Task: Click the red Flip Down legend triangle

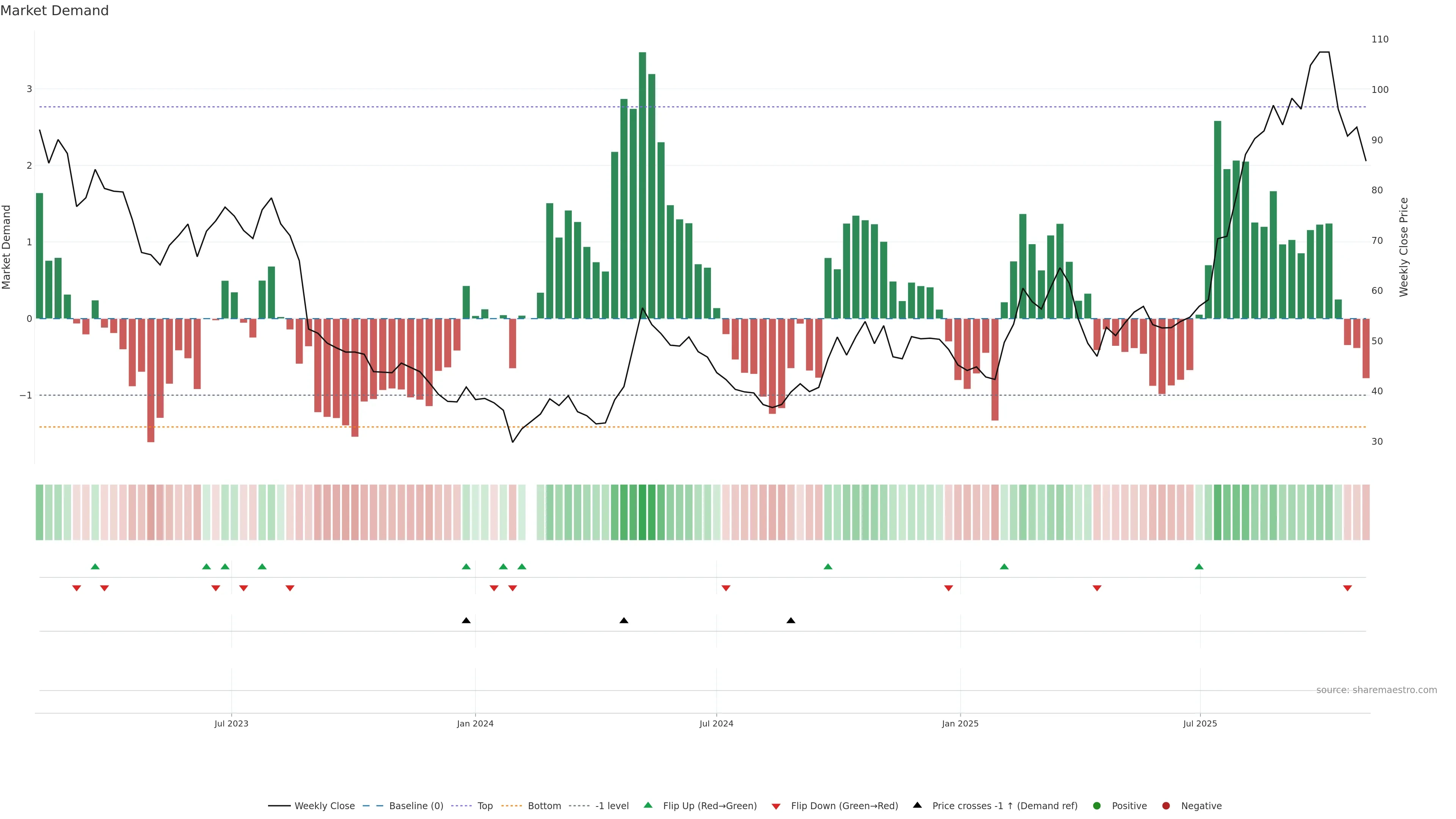Action: 775,806
